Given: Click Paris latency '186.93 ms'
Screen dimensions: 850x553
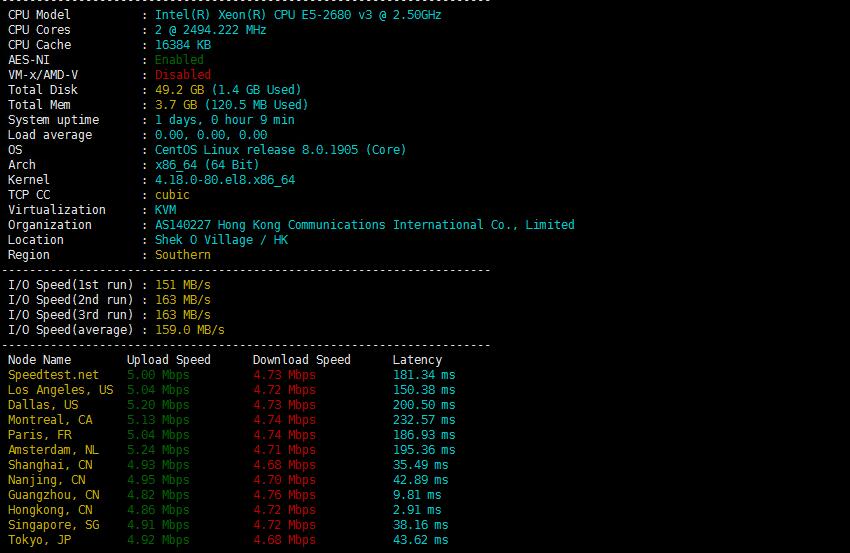Looking at the screenshot, I should point(424,435).
